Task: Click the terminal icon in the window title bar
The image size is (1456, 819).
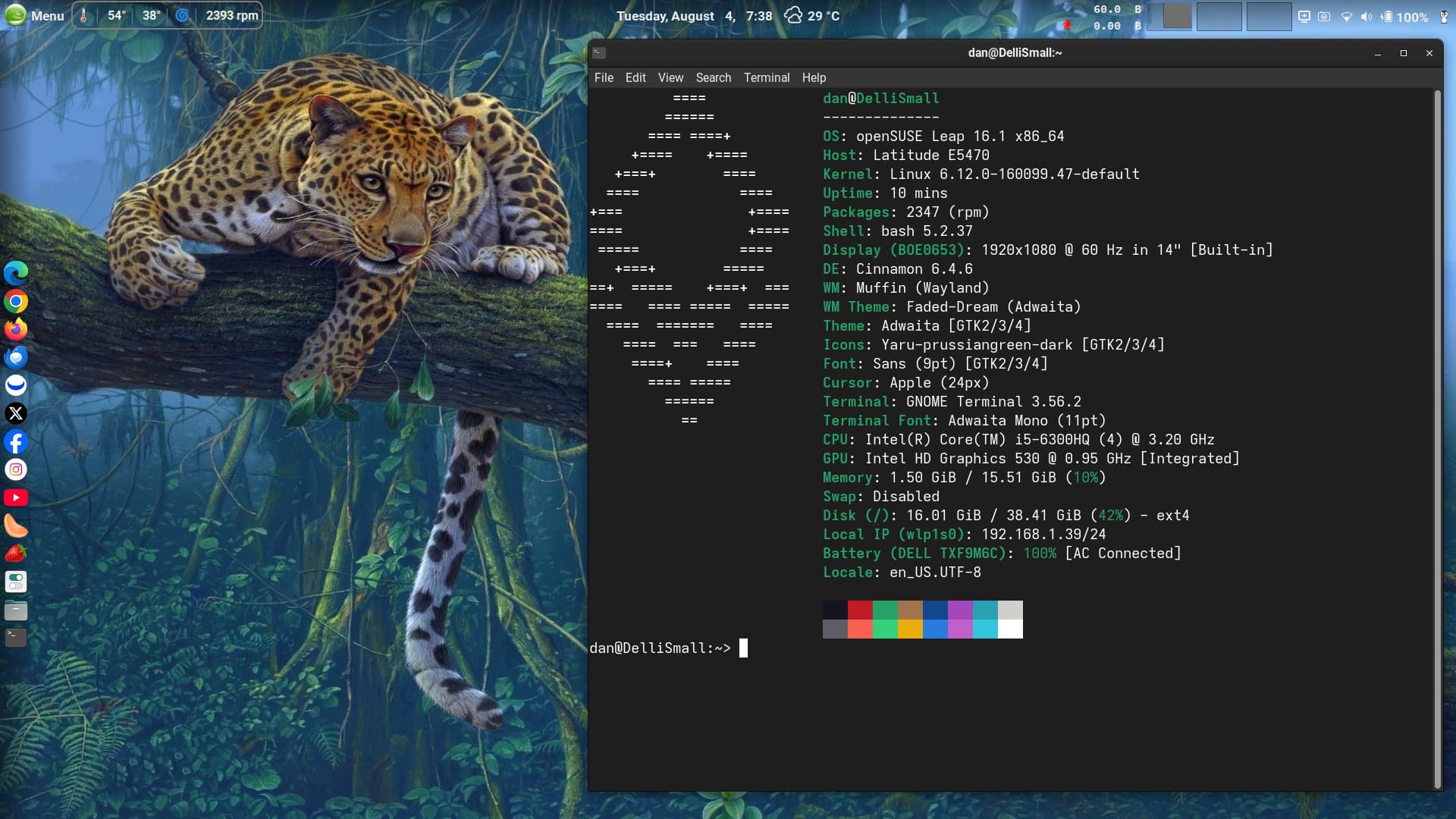Action: (599, 53)
